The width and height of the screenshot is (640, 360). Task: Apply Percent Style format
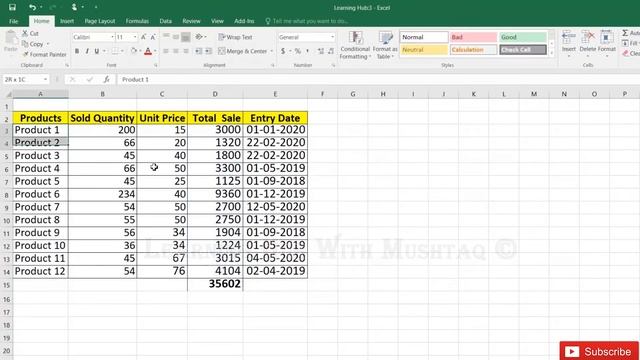[x=298, y=51]
